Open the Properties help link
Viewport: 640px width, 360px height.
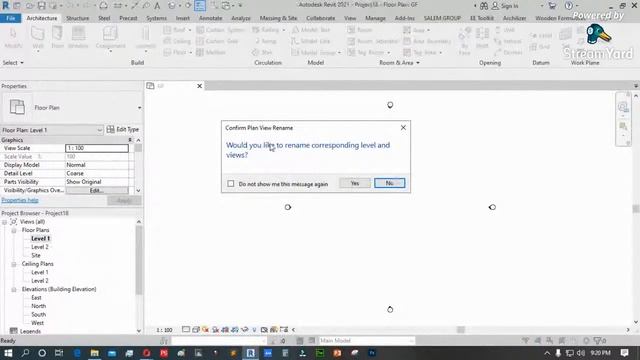20,200
